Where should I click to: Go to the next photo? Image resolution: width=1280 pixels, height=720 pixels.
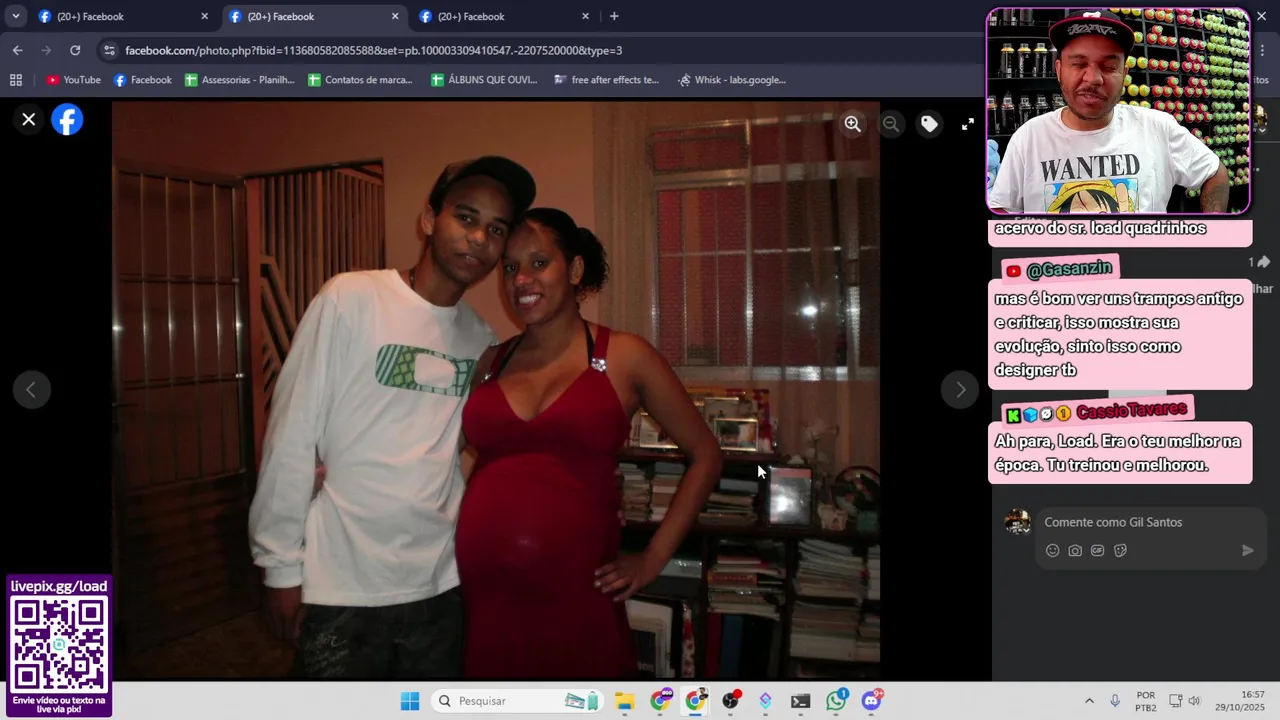(x=960, y=390)
